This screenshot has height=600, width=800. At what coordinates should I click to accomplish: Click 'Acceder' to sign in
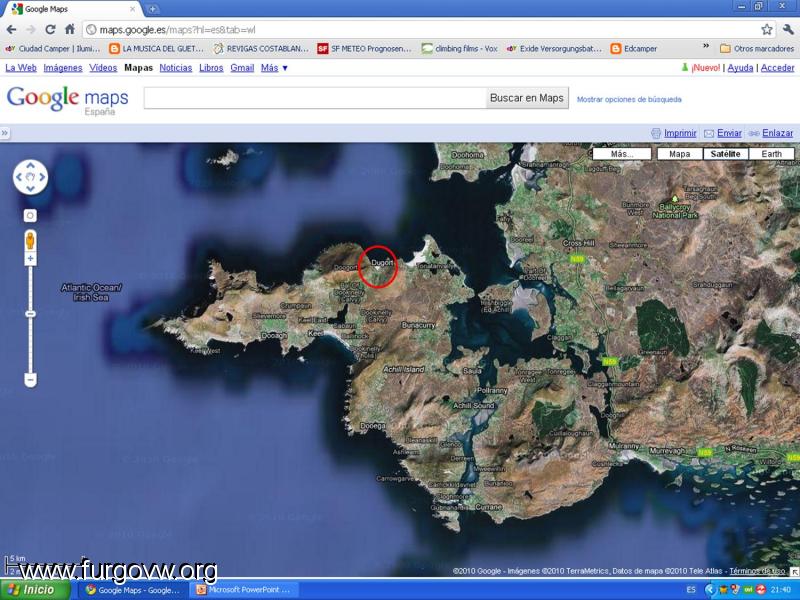[778, 68]
